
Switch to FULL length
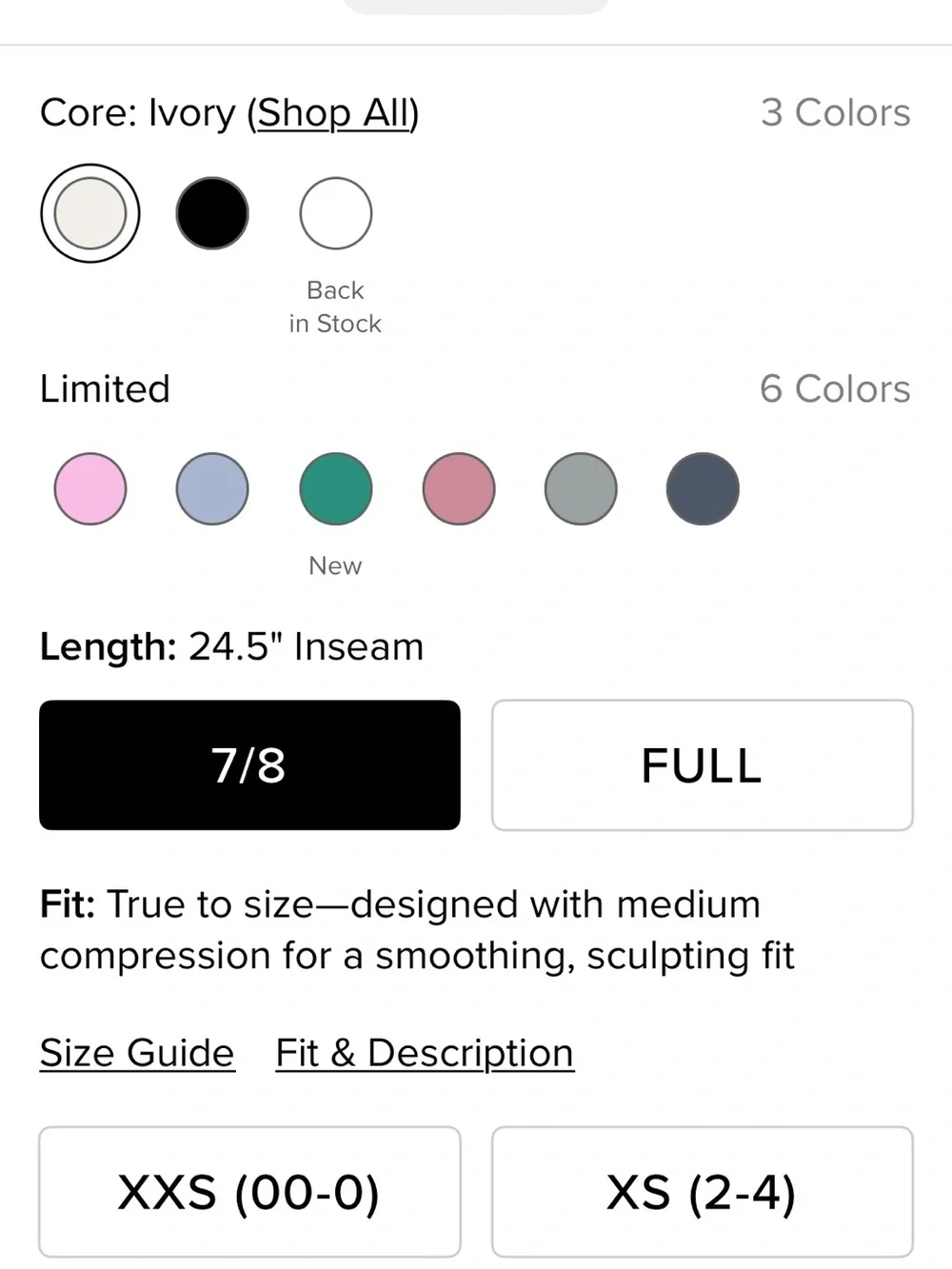point(703,764)
